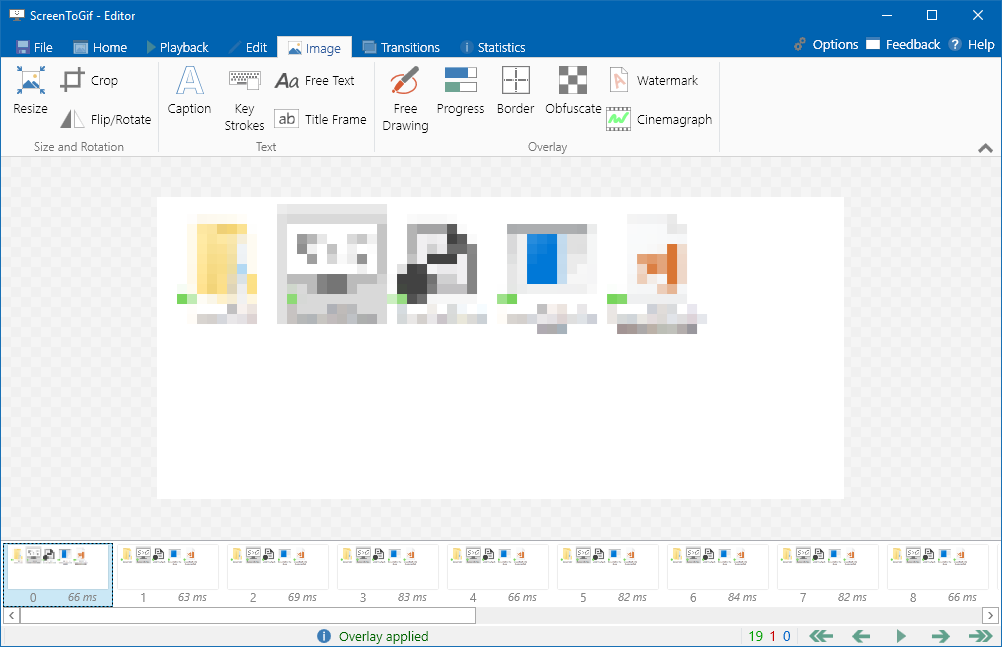Click the '69 ms' delay of frame 2
1002x647 pixels.
click(302, 597)
